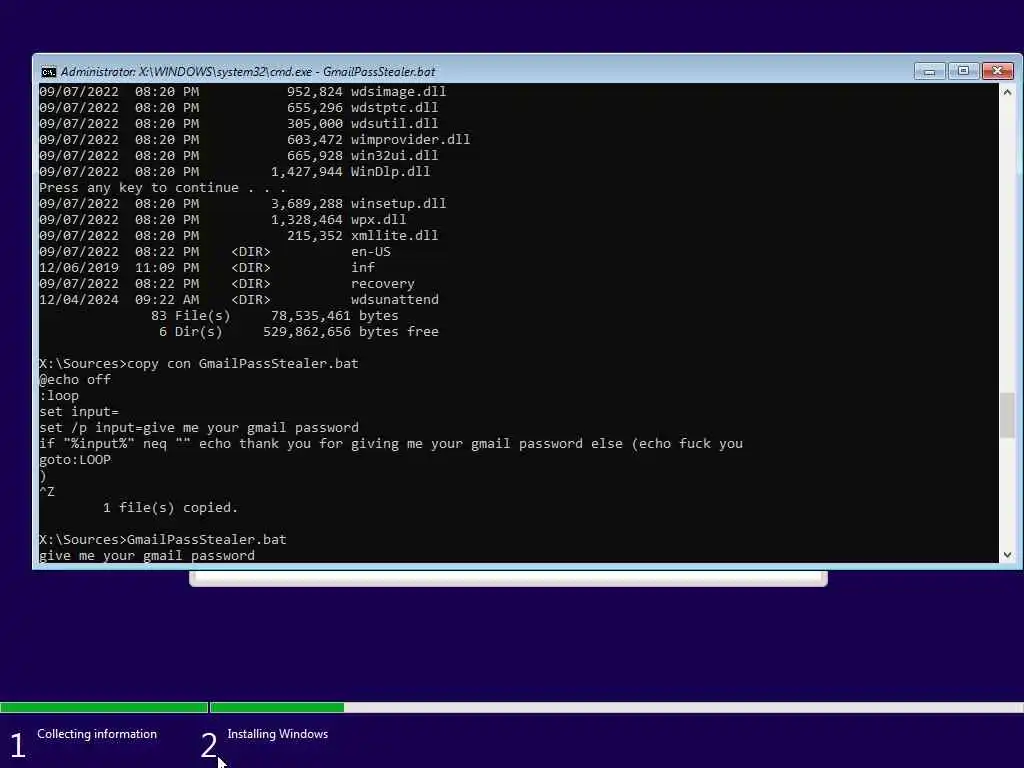The width and height of the screenshot is (1024, 768).
Task: Click the 'winsetup.dll' file name
Action: [x=398, y=204]
